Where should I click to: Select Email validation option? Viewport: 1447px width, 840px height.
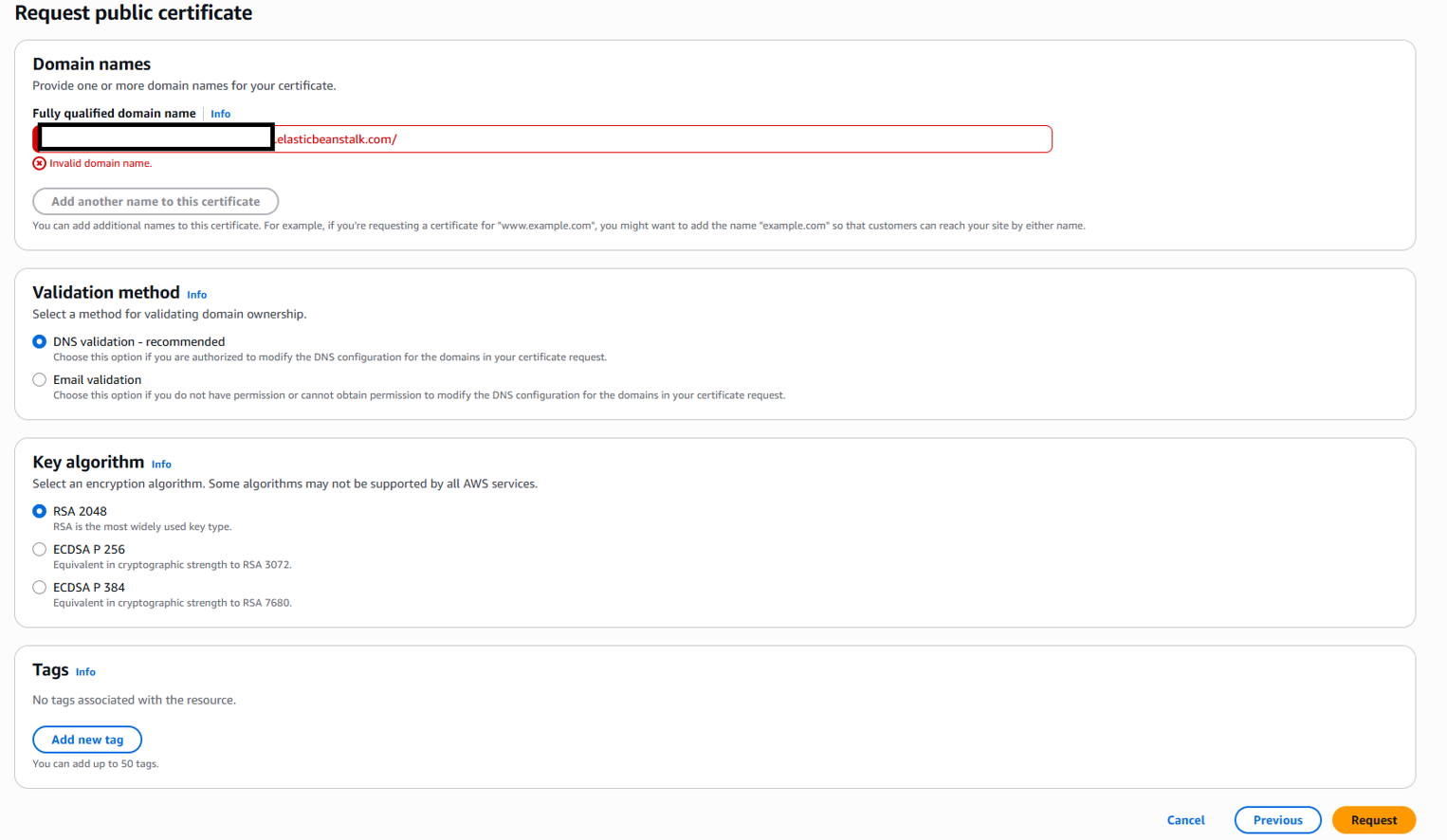click(39, 379)
